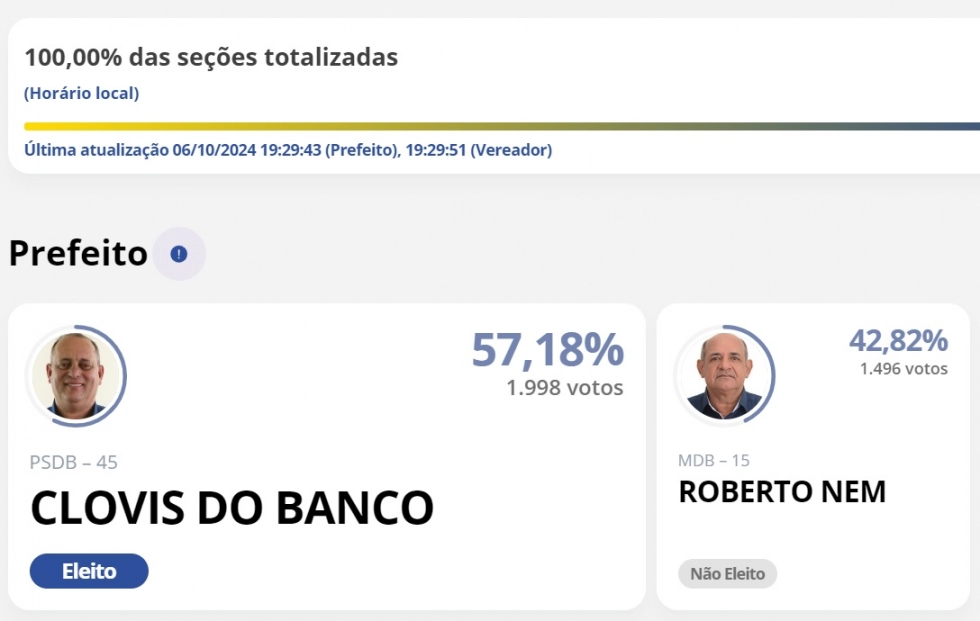Click the 100,00% das seções totalizadas heading
The image size is (980, 621).
click(x=211, y=57)
